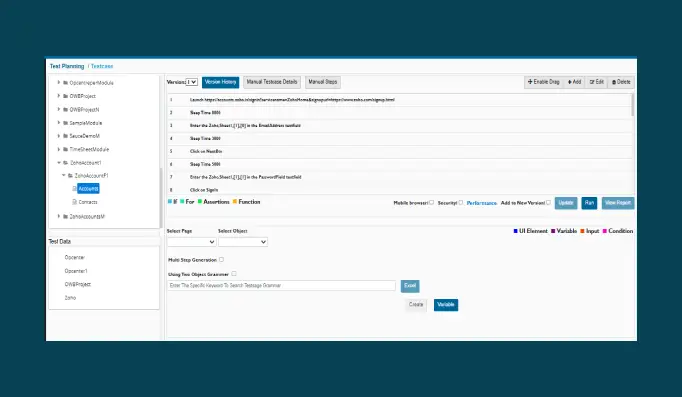682x397 pixels.
Task: Click the folder icon next to TimeSheetModule
Action: pyautogui.click(x=65, y=150)
